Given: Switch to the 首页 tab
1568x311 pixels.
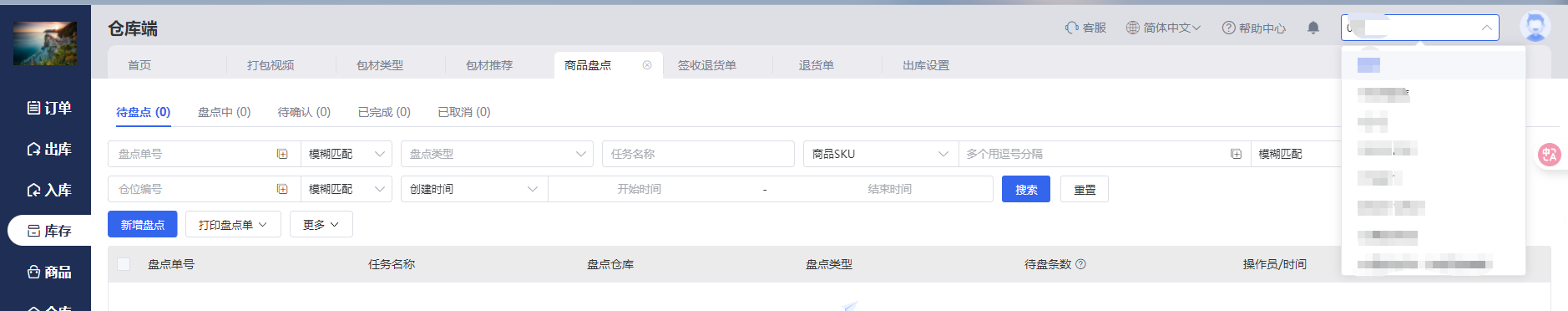Looking at the screenshot, I should pyautogui.click(x=139, y=65).
